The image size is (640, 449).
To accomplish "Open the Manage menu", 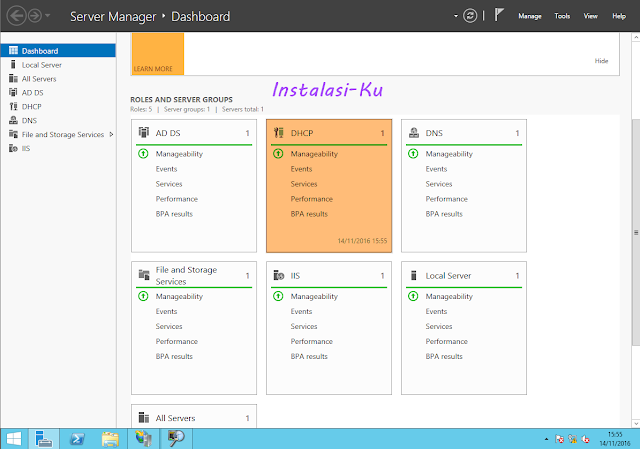I will click(x=530, y=16).
